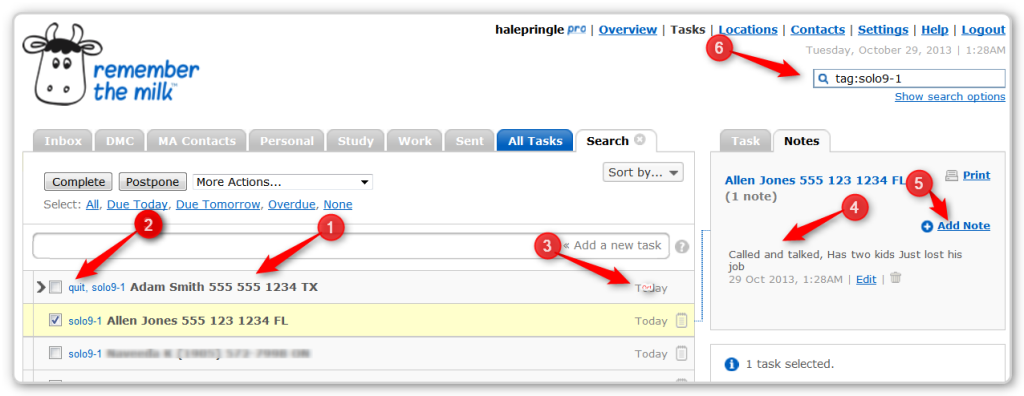Click the solo9-1 tag on Allen Jones row
This screenshot has width=1024, height=396.
click(x=86, y=321)
